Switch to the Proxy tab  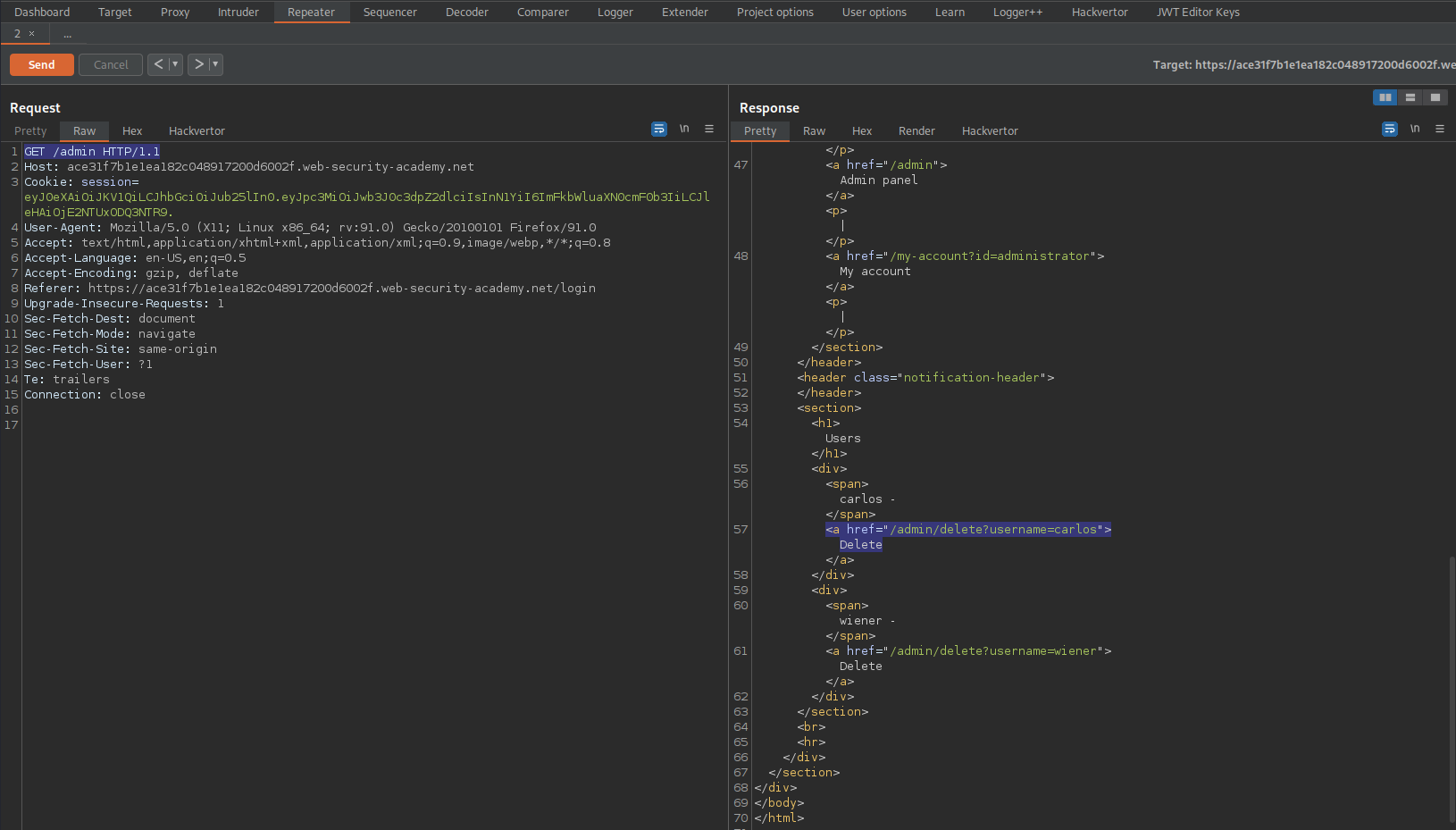point(175,12)
